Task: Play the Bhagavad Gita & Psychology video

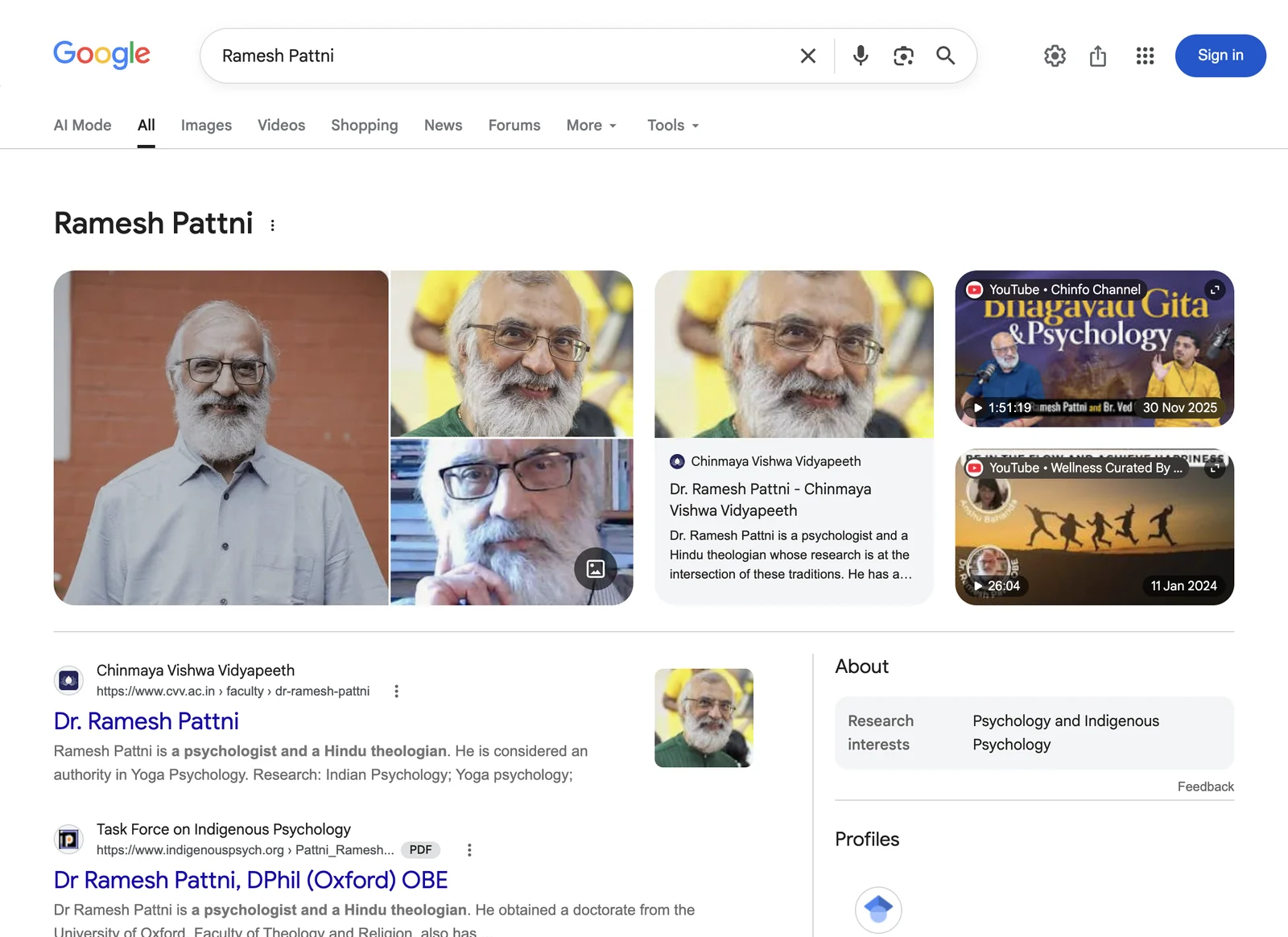Action: 1094,349
